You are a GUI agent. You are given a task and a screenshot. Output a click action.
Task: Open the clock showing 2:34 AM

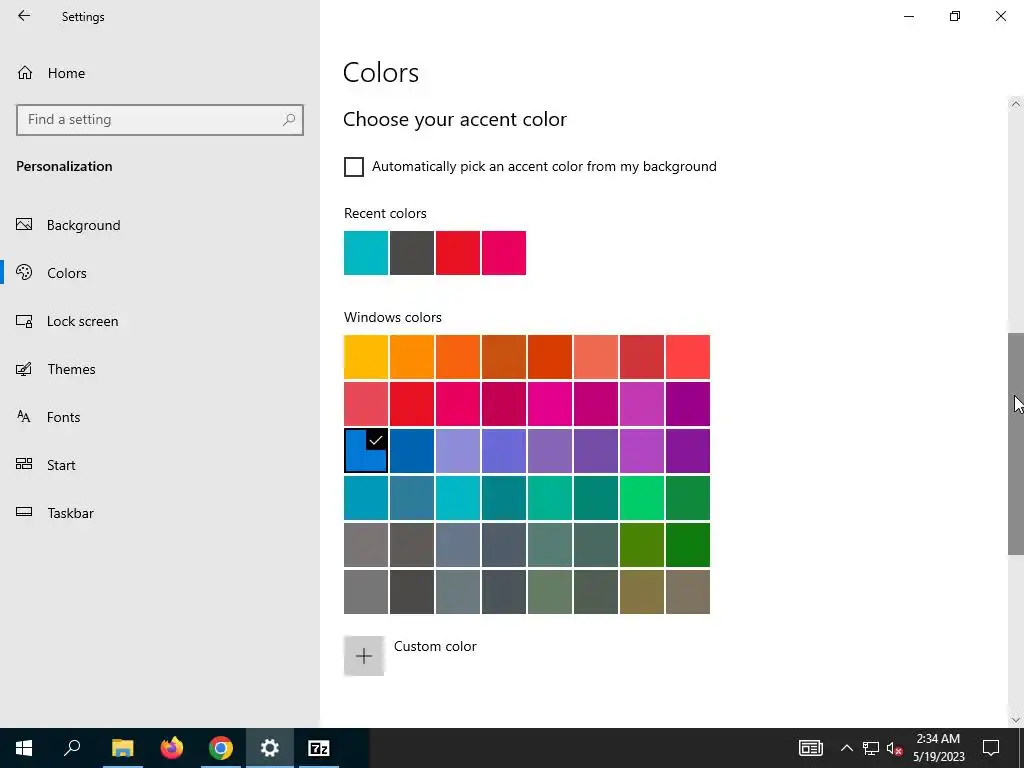[938, 748]
